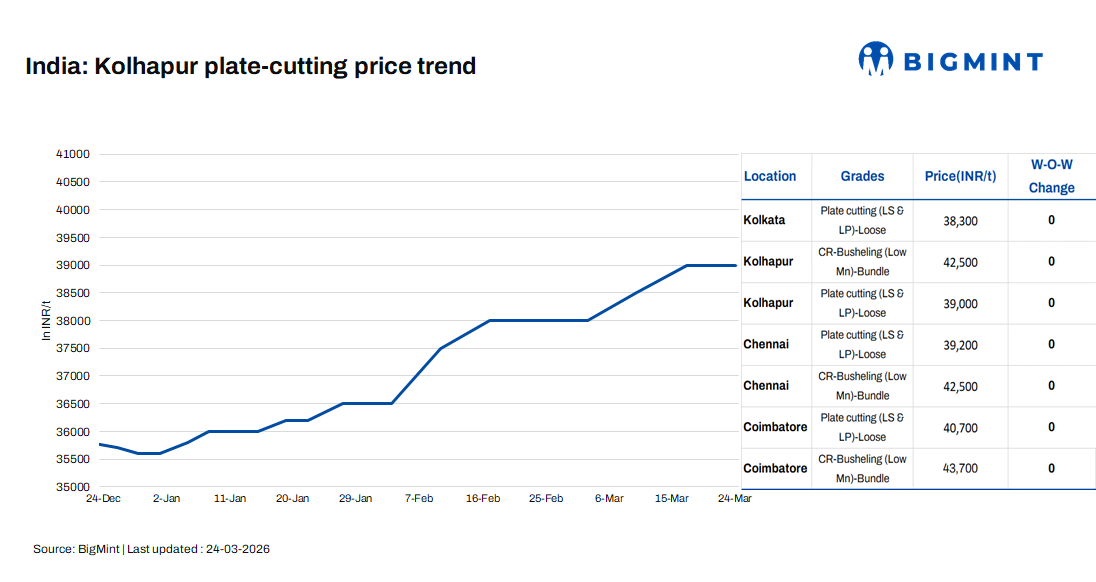
Task: Click the 39,200 Chennai price cell
Action: [960, 345]
